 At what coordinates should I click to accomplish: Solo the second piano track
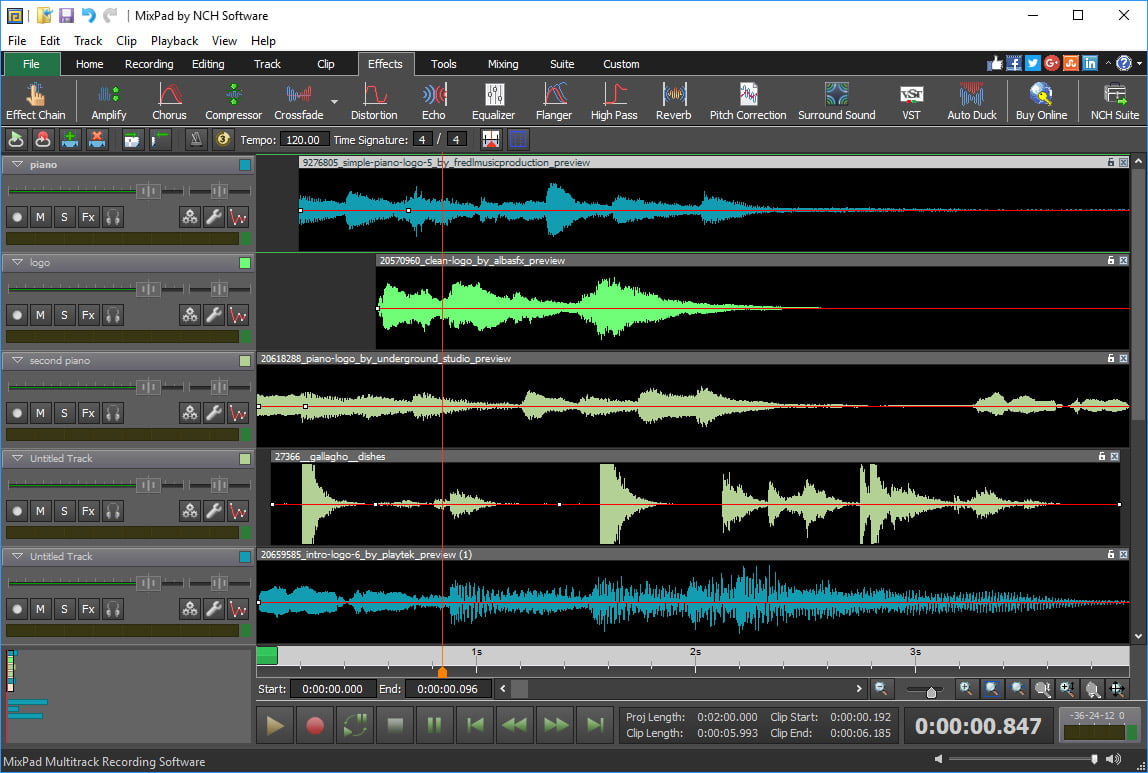coord(64,412)
